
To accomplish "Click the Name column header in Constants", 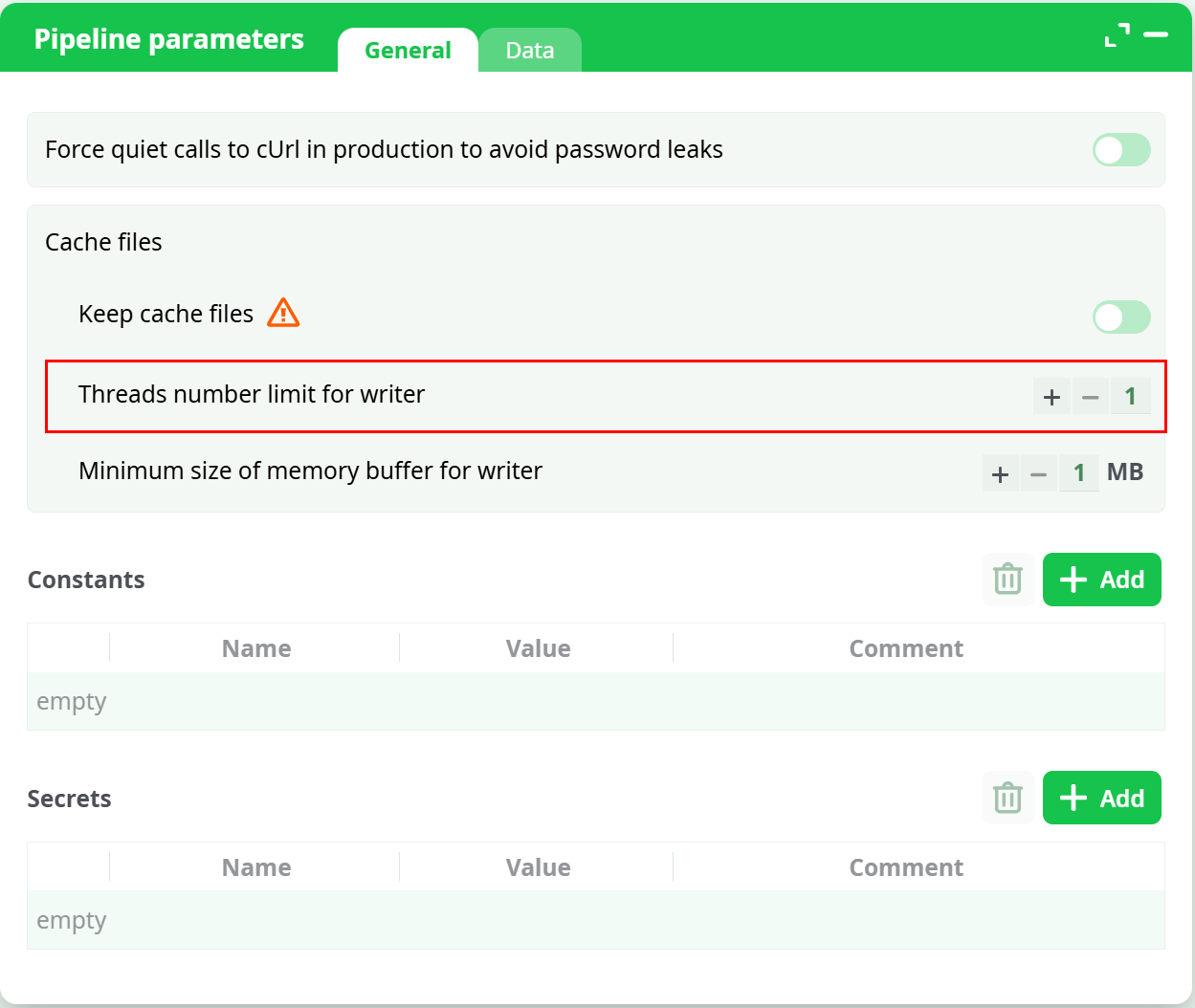I will pyautogui.click(x=256, y=648).
